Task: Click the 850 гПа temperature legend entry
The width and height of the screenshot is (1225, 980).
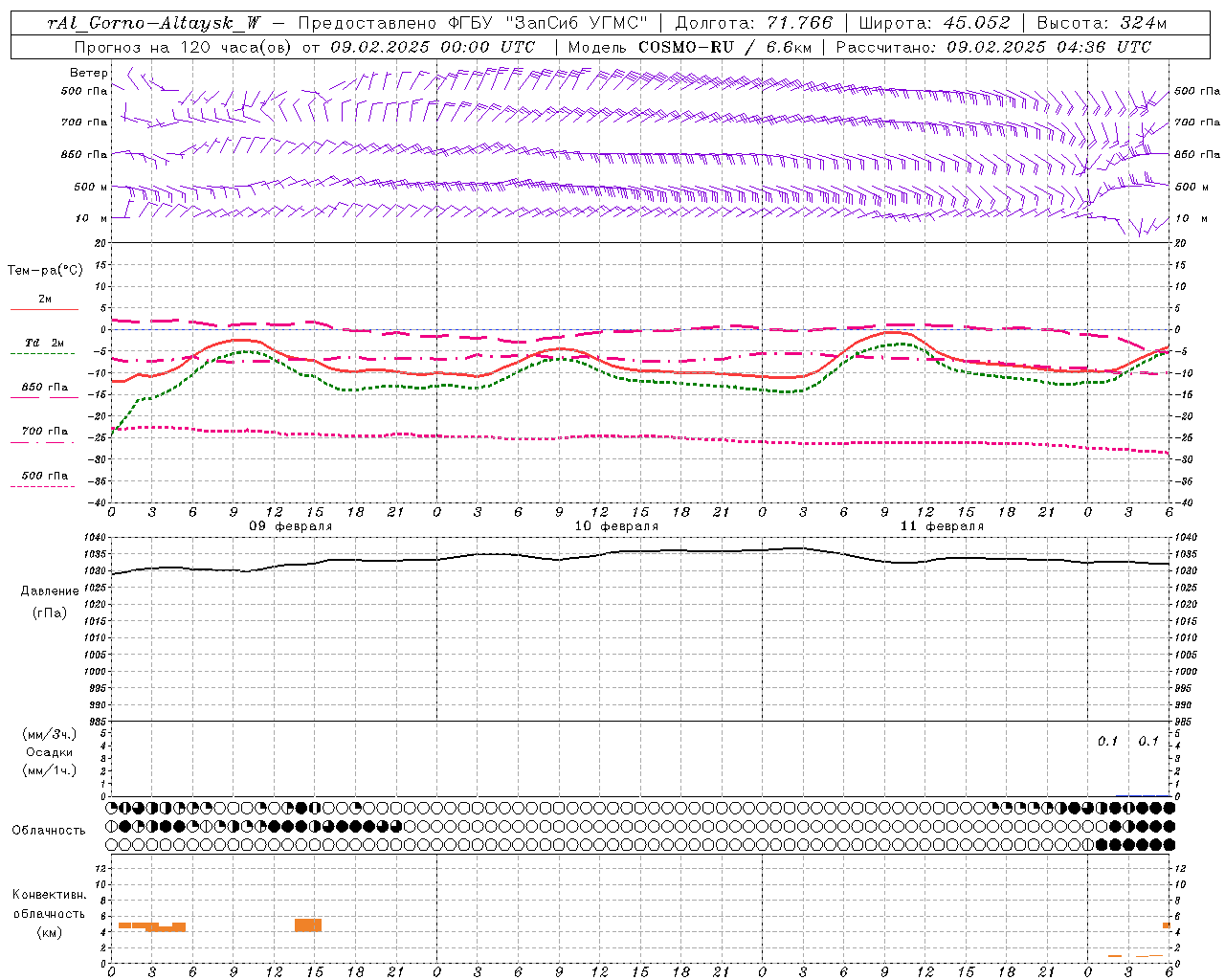Action: tap(44, 388)
